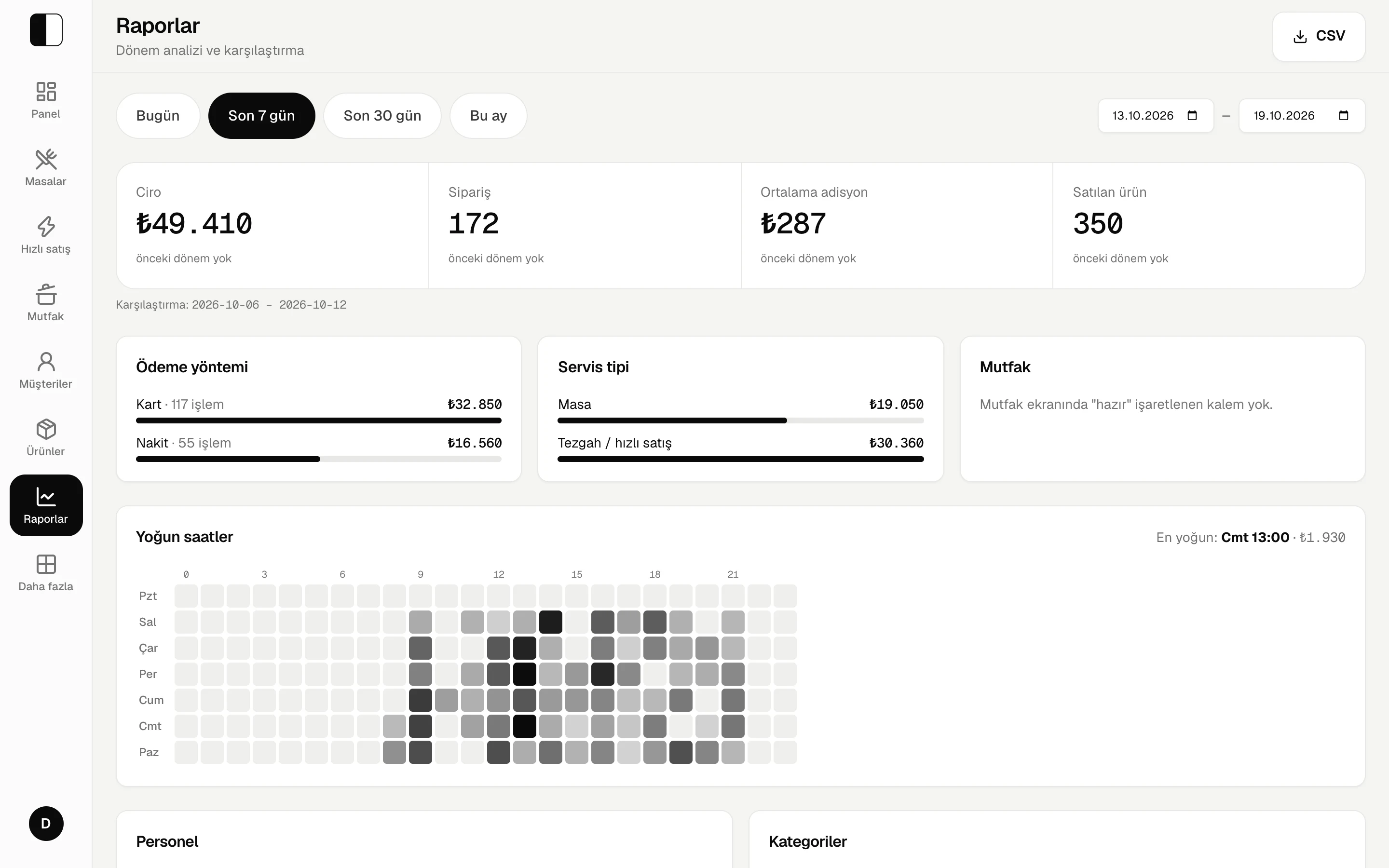Open the user avatar D
1389x868 pixels.
click(46, 823)
